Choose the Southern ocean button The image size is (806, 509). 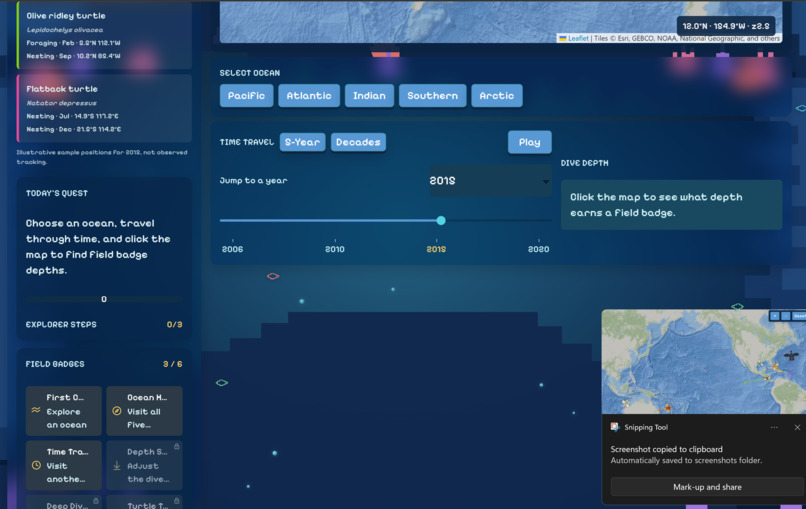(432, 96)
